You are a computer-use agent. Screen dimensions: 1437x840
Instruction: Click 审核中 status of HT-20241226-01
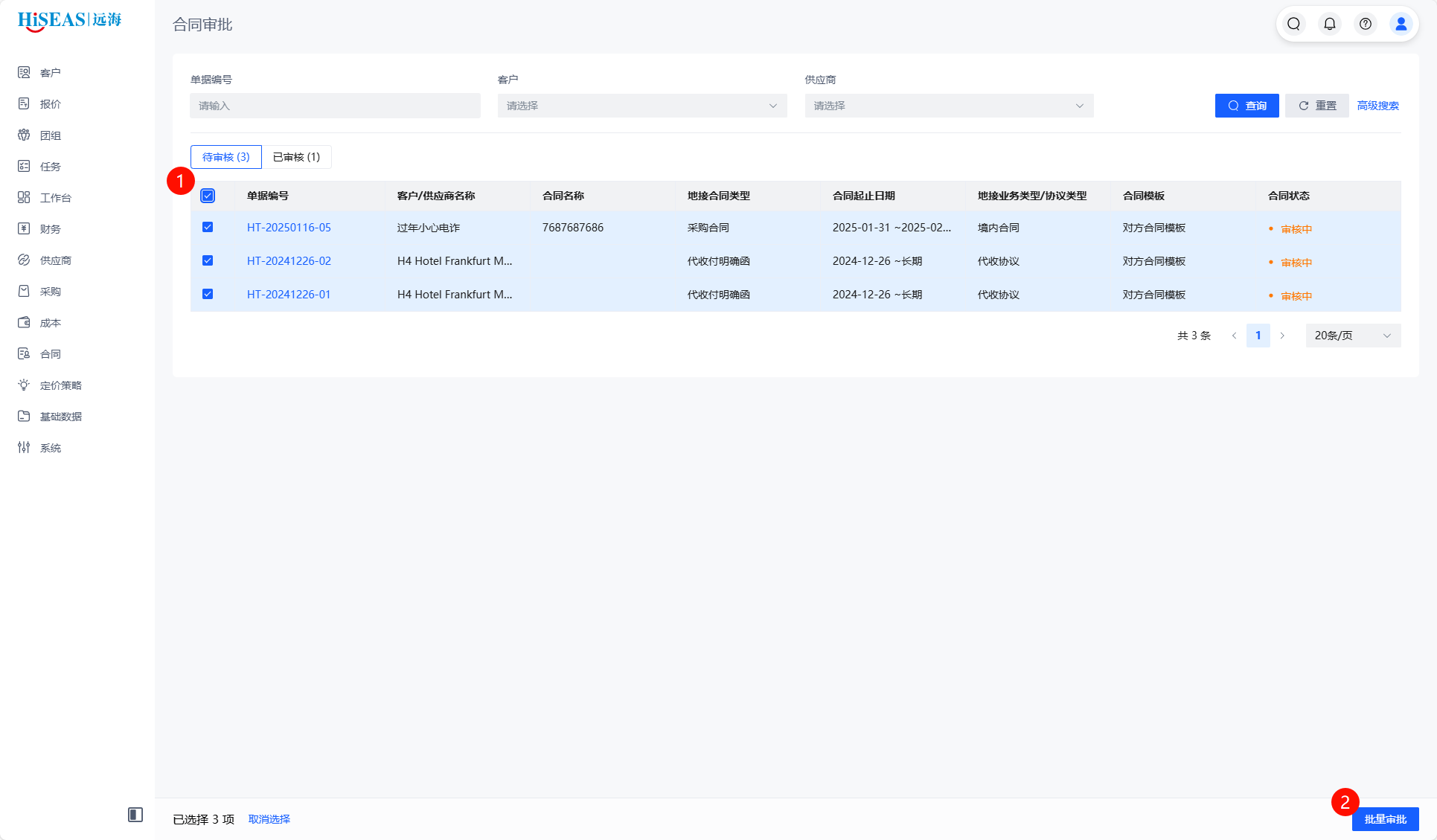pyautogui.click(x=1296, y=296)
